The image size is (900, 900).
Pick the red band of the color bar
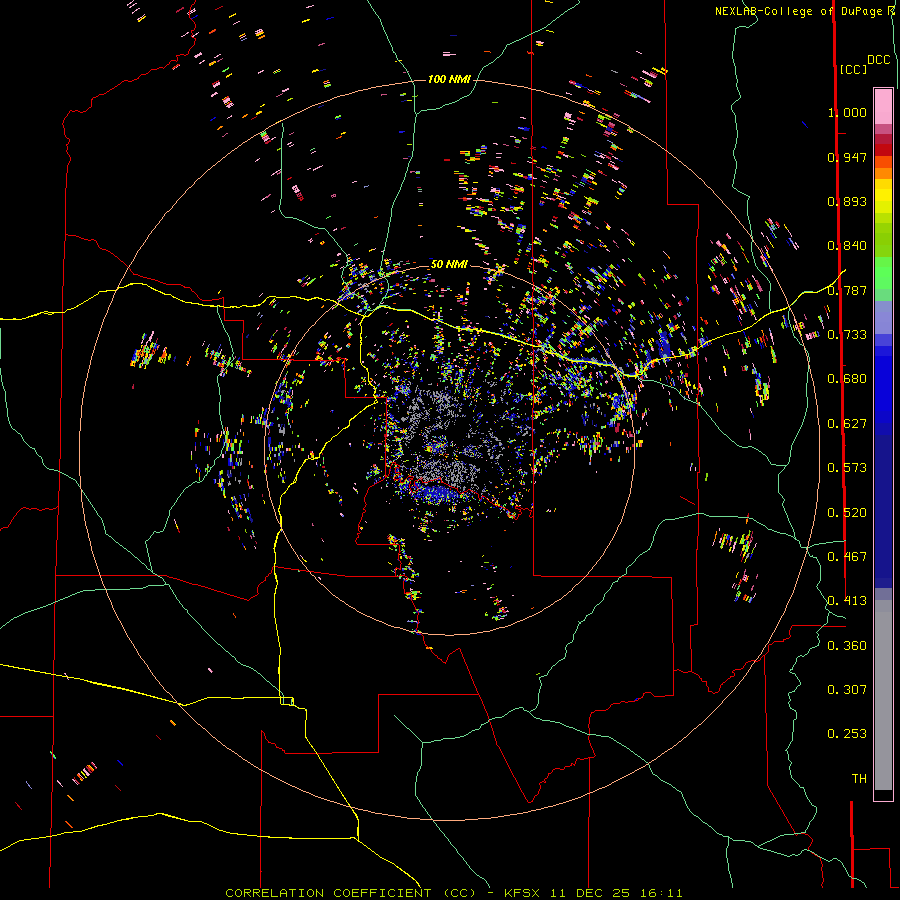coord(883,150)
